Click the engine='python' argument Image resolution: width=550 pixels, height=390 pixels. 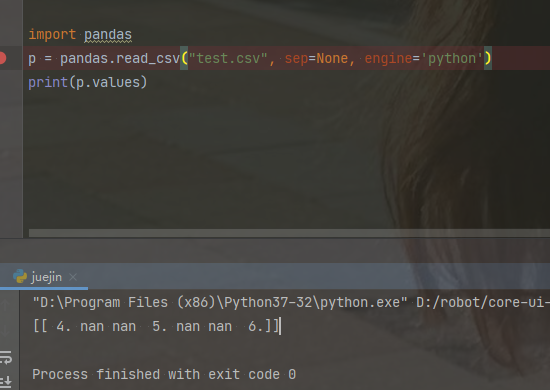pyautogui.click(x=424, y=58)
